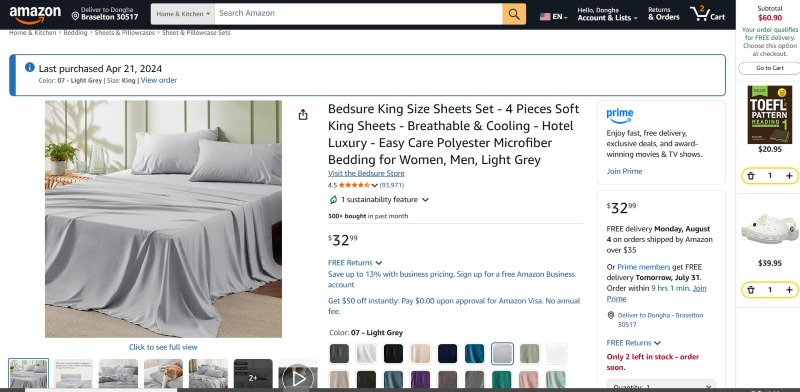Delete TOEFL book using trash icon
The height and width of the screenshot is (392, 800).
(751, 176)
